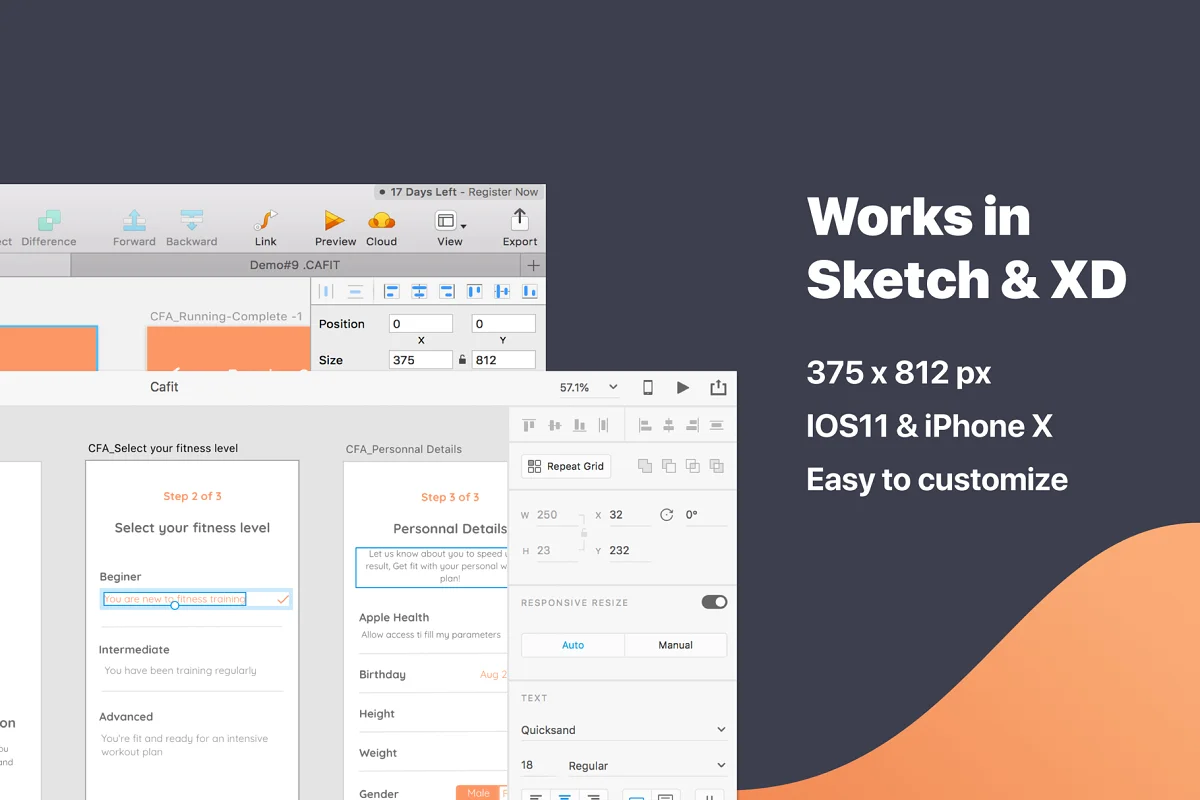Open Preview in Sketch toolbar
Screen dimensions: 1200x800
335,220
